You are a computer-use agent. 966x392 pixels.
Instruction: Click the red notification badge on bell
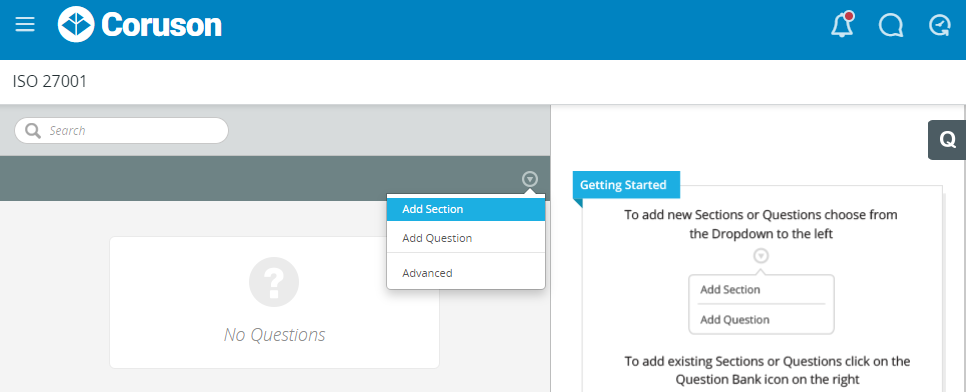click(850, 16)
